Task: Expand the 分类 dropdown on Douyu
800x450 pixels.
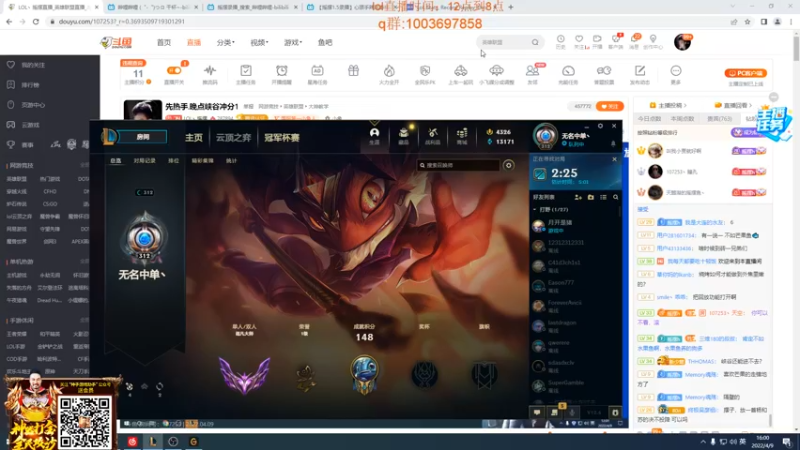Action: coord(226,42)
